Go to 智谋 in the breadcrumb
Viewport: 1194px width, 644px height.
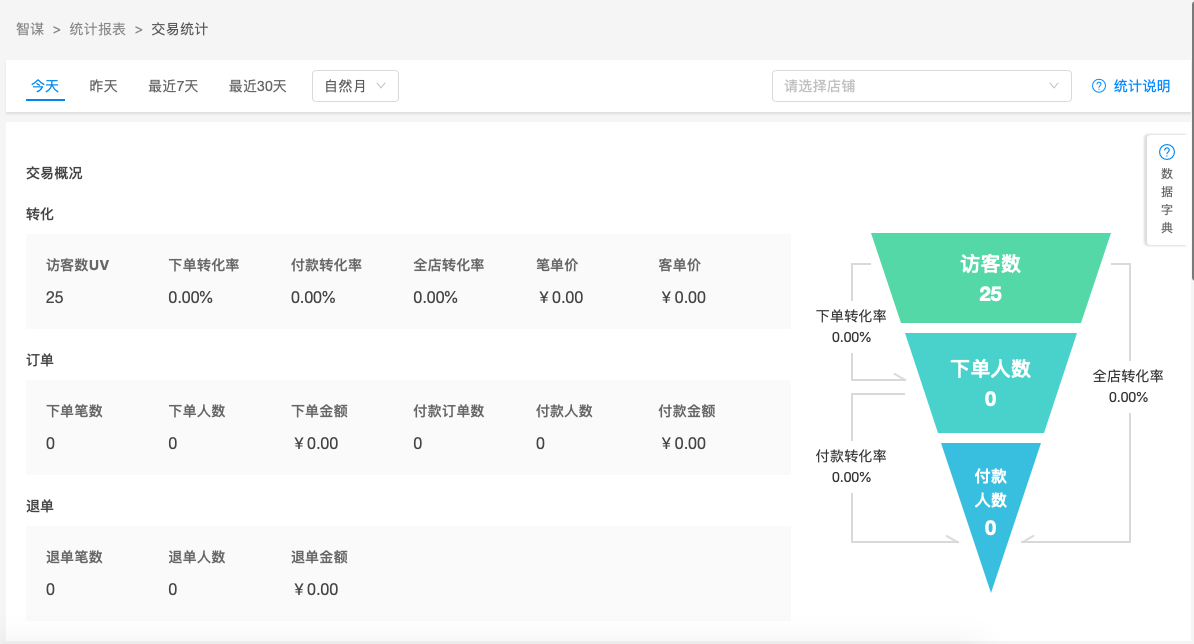click(30, 29)
